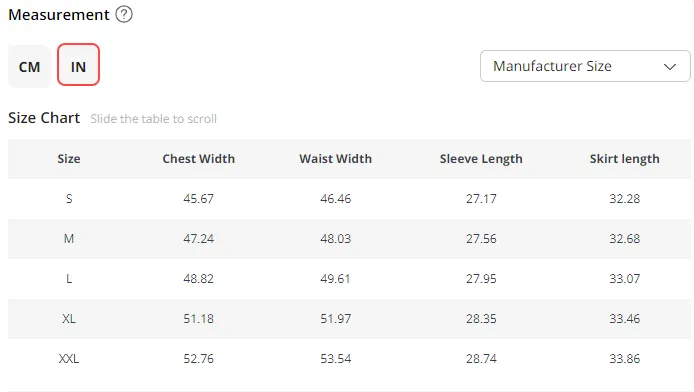Select the IN unit toggle
The height and width of the screenshot is (392, 694).
(x=78, y=65)
